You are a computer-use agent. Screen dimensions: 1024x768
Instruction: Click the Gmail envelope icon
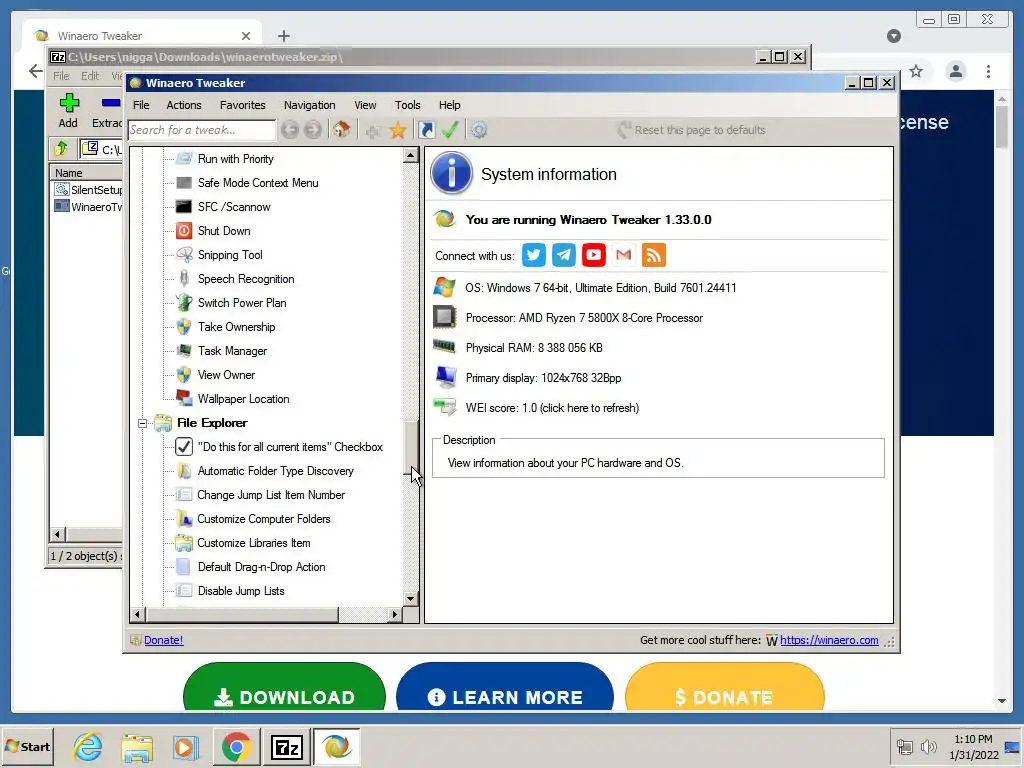tap(624, 255)
